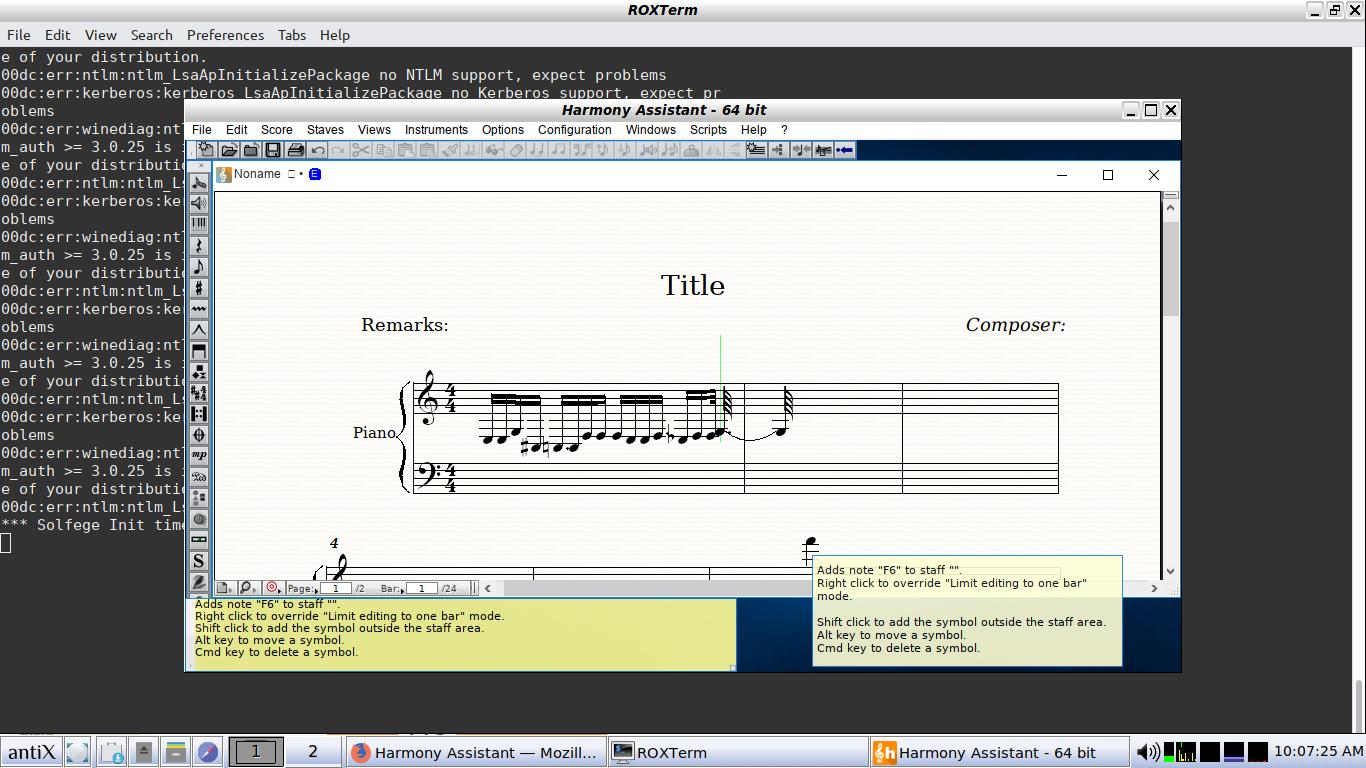This screenshot has width=1366, height=768.
Task: Click the Piano staff label
Action: point(375,433)
